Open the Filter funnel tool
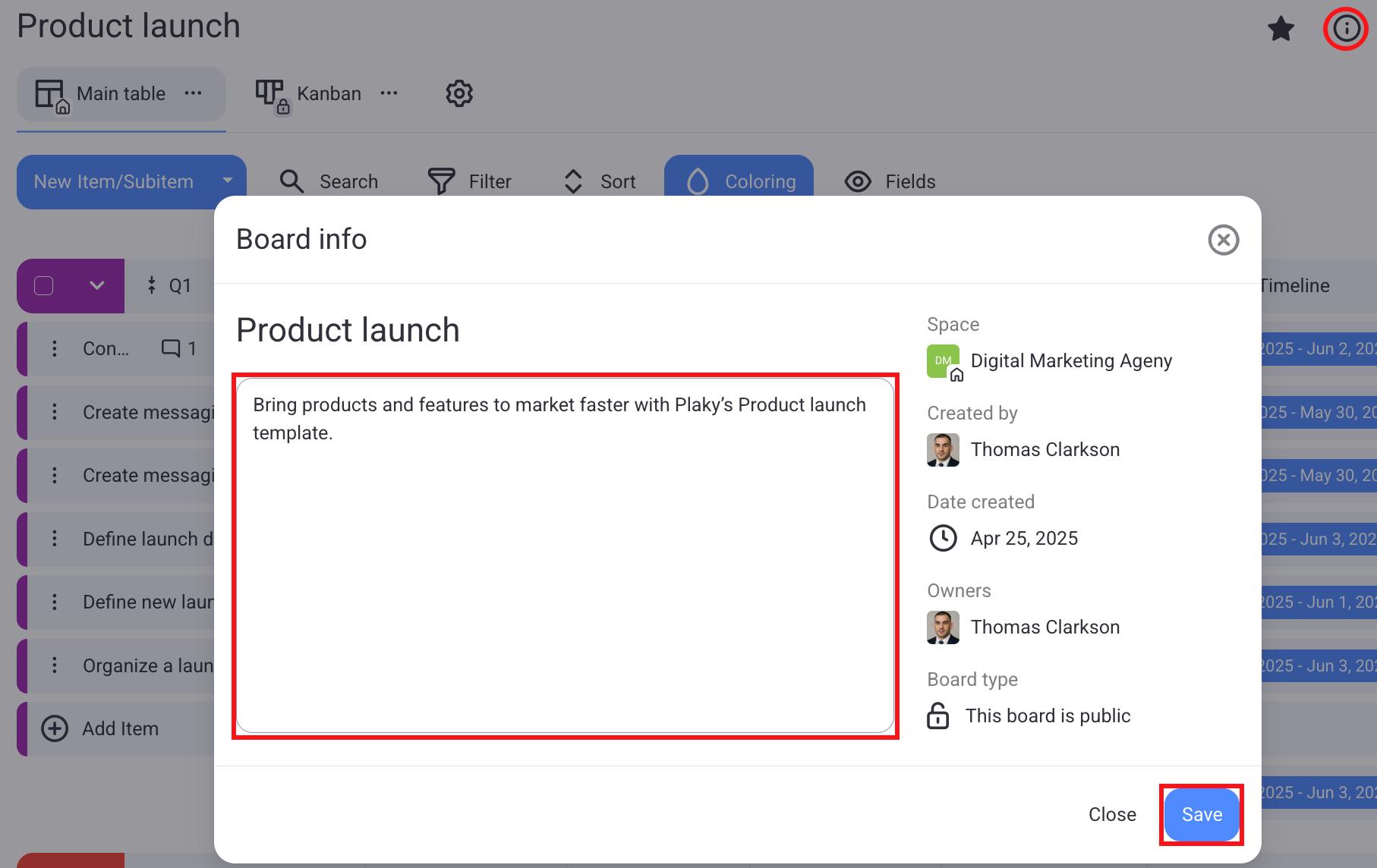Viewport: 1377px width, 868px height. click(x=441, y=181)
